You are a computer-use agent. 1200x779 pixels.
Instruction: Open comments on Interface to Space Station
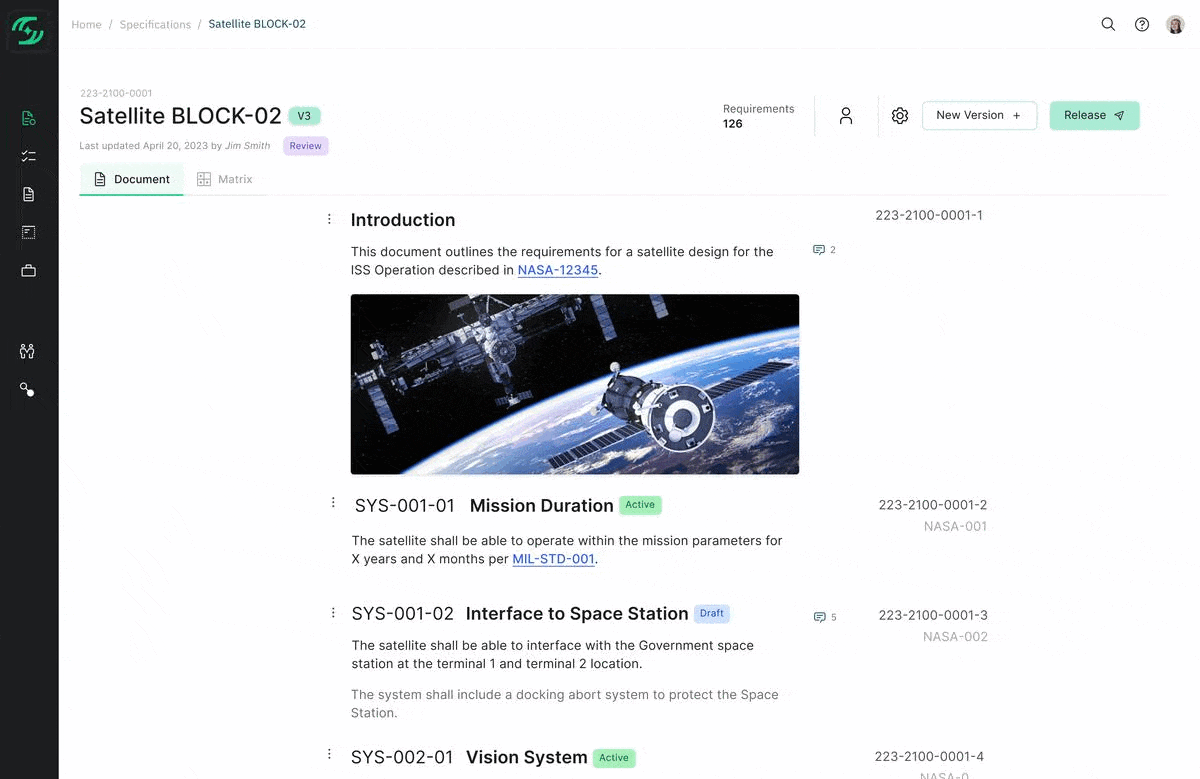coord(825,617)
